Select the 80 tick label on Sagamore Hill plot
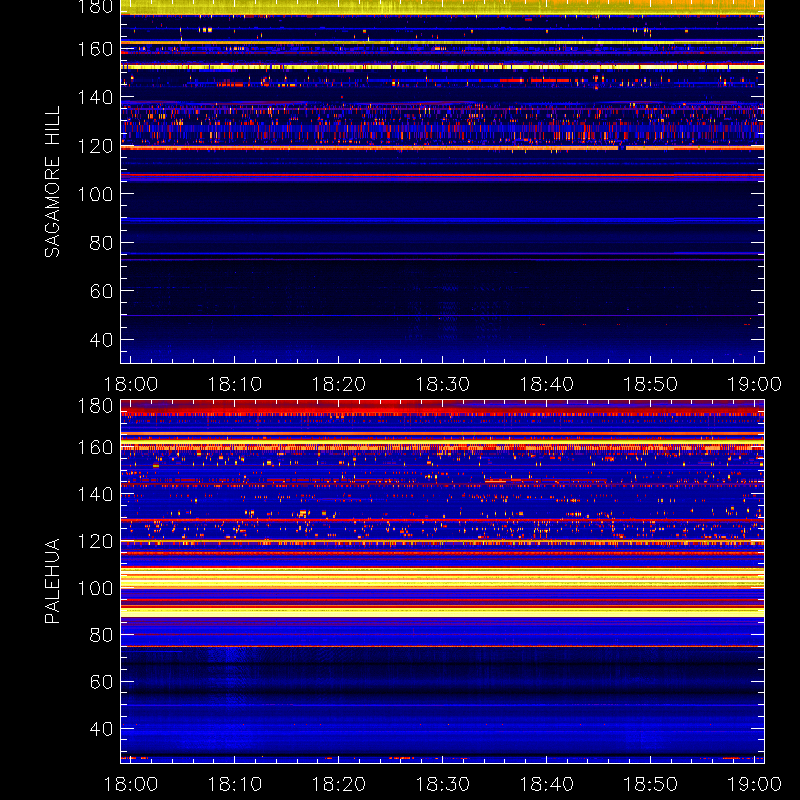The height and width of the screenshot is (800, 800). 101,243
